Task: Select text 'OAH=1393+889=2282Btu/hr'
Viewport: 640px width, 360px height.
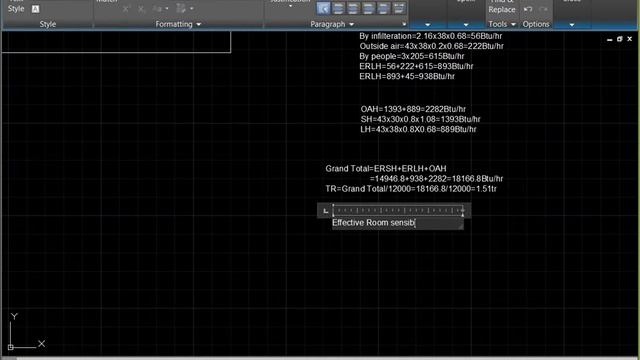Action: tap(413, 109)
